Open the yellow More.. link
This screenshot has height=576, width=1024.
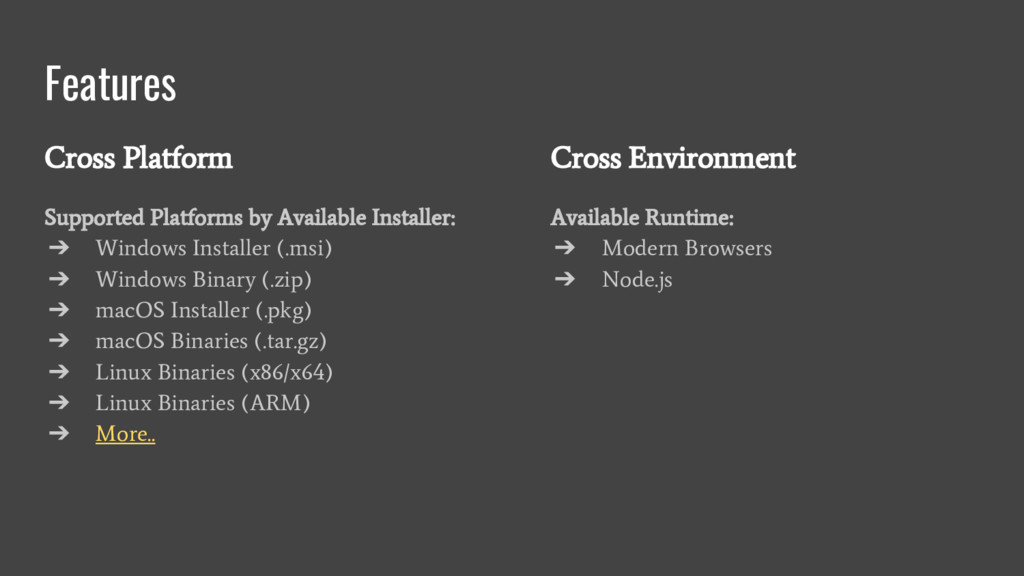click(125, 434)
